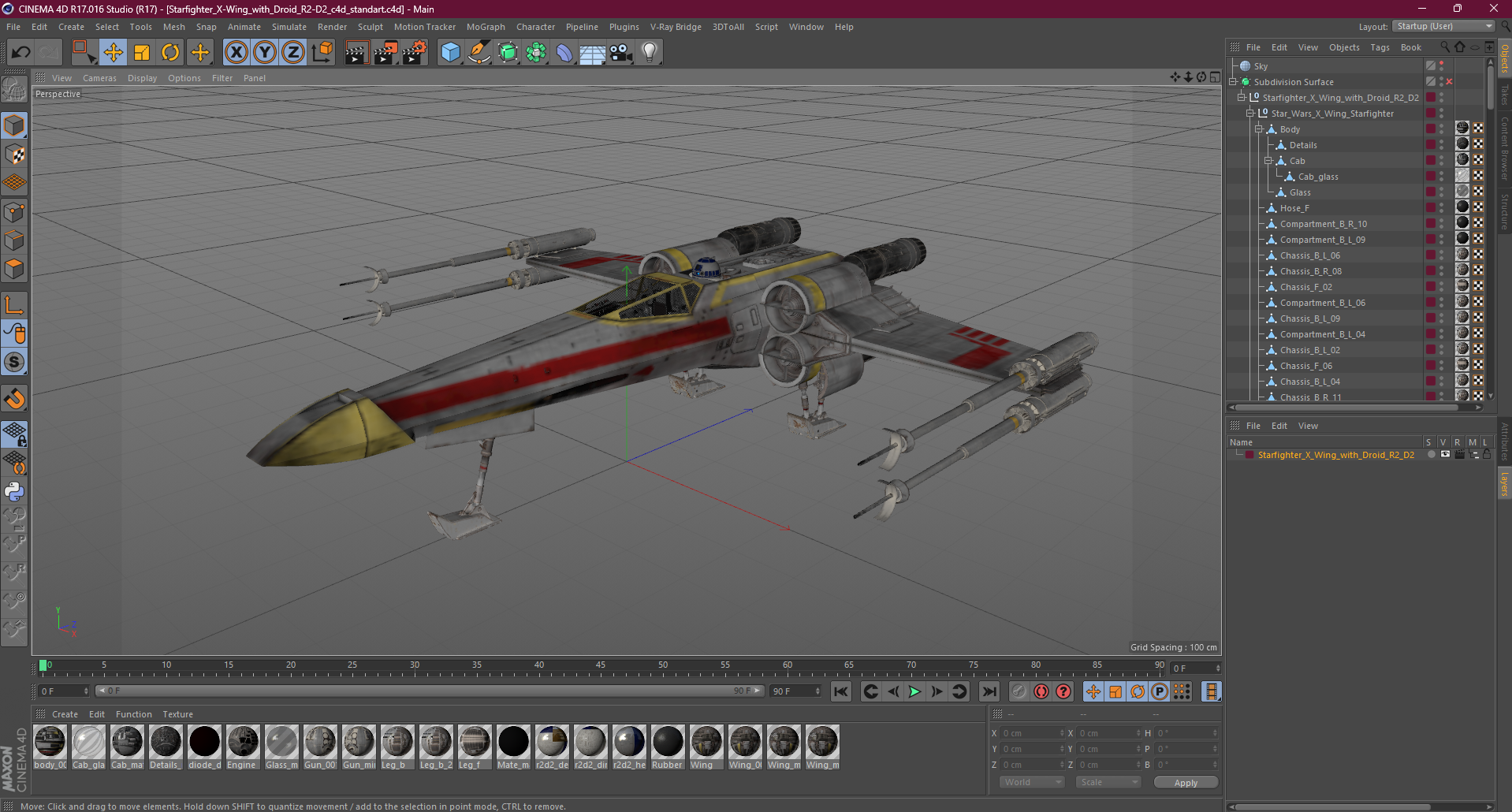Viewport: 1512px width, 812px height.
Task: Click the record active objects button
Action: (x=1019, y=691)
